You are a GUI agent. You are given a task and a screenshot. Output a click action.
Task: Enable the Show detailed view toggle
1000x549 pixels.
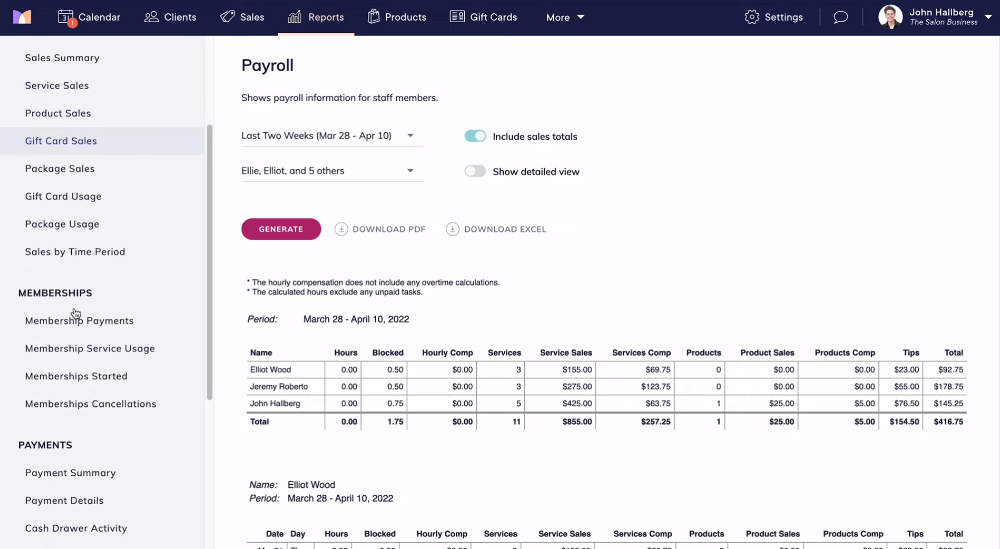click(x=475, y=171)
